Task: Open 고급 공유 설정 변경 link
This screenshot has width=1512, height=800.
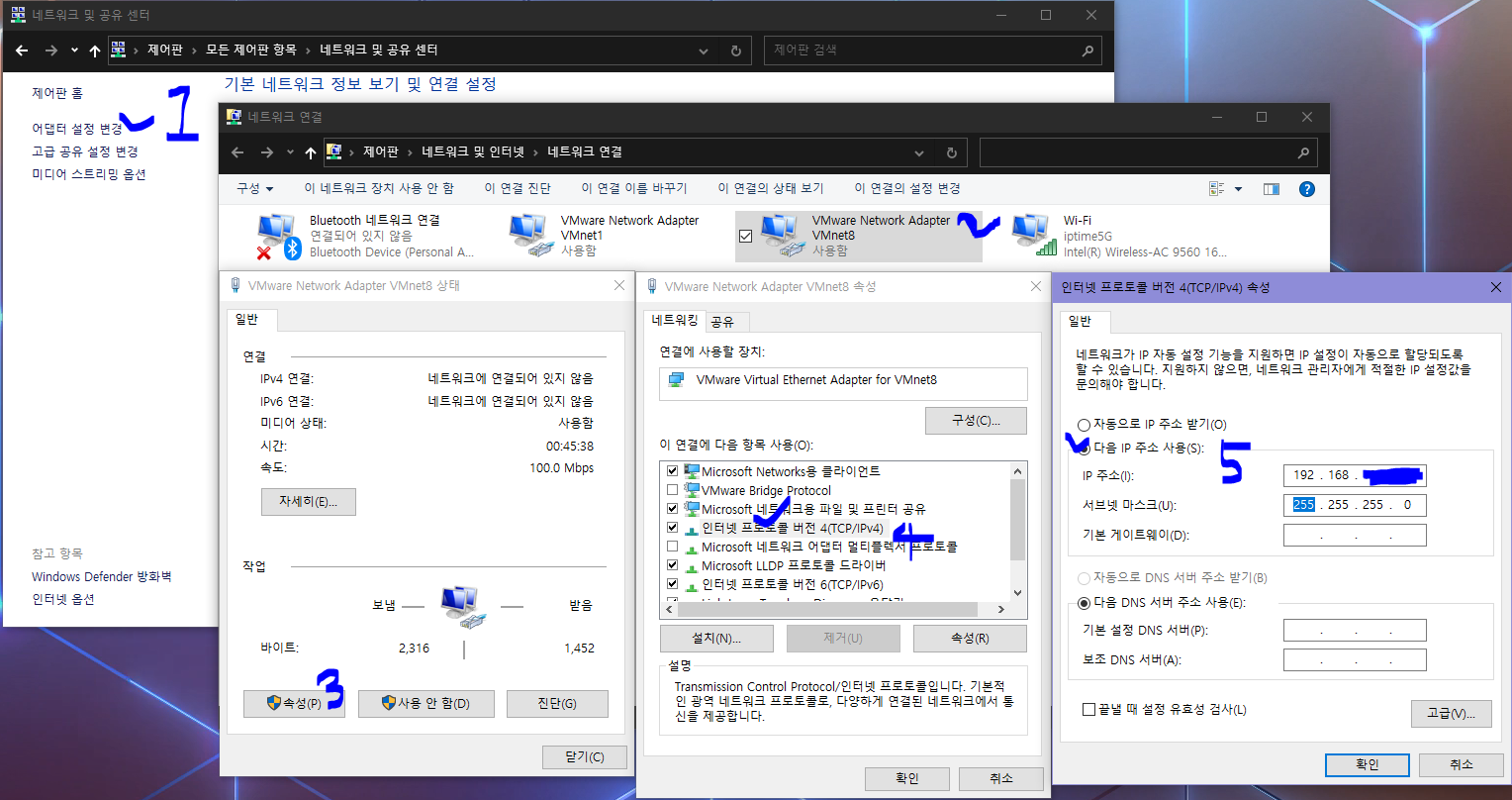Action: pyautogui.click(x=85, y=151)
